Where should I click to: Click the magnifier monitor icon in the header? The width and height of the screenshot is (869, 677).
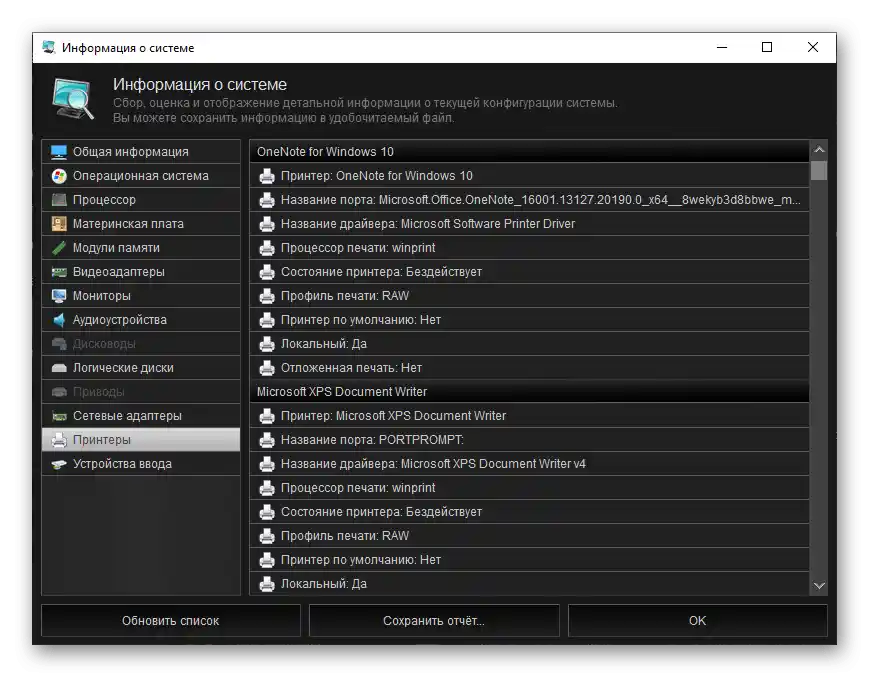[73, 99]
